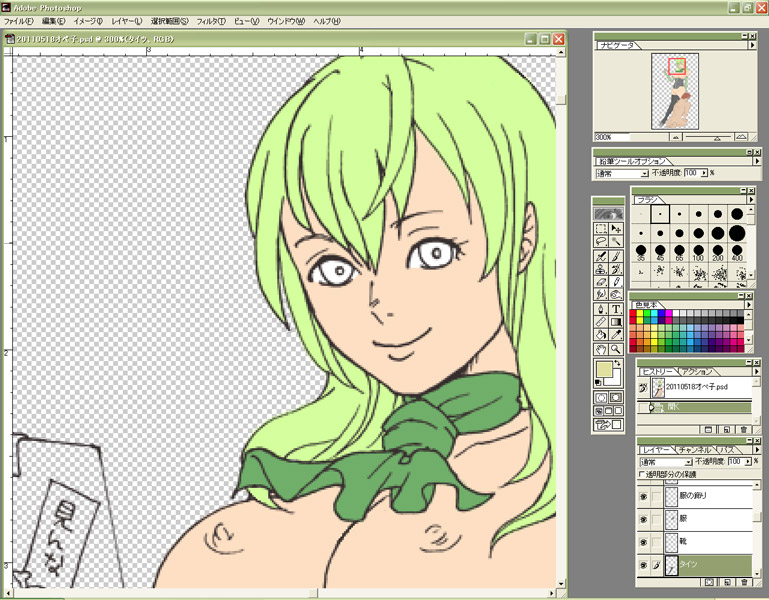Viewport: 769px width, 600px height.
Task: Select the Hand tool
Action: pyautogui.click(x=601, y=350)
